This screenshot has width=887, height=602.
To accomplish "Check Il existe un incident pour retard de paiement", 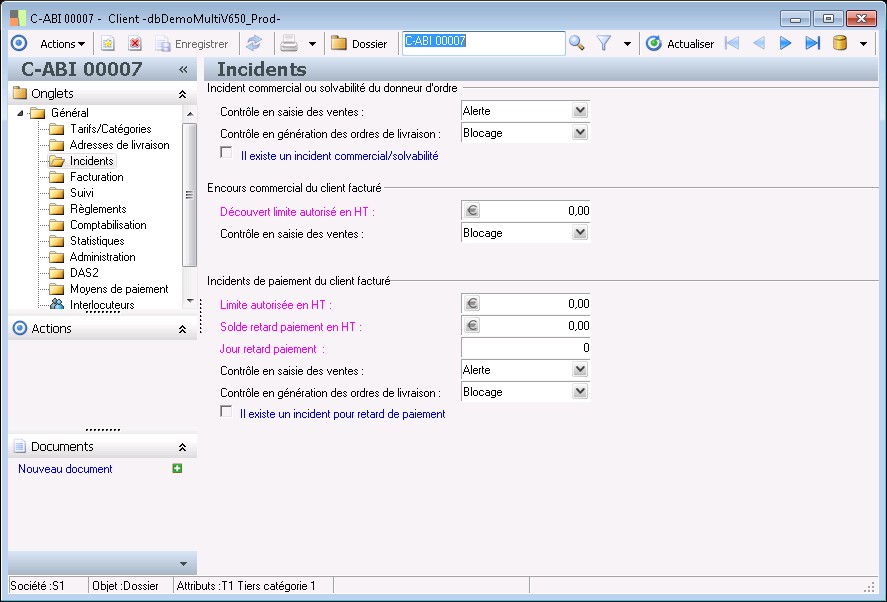I will [226, 412].
